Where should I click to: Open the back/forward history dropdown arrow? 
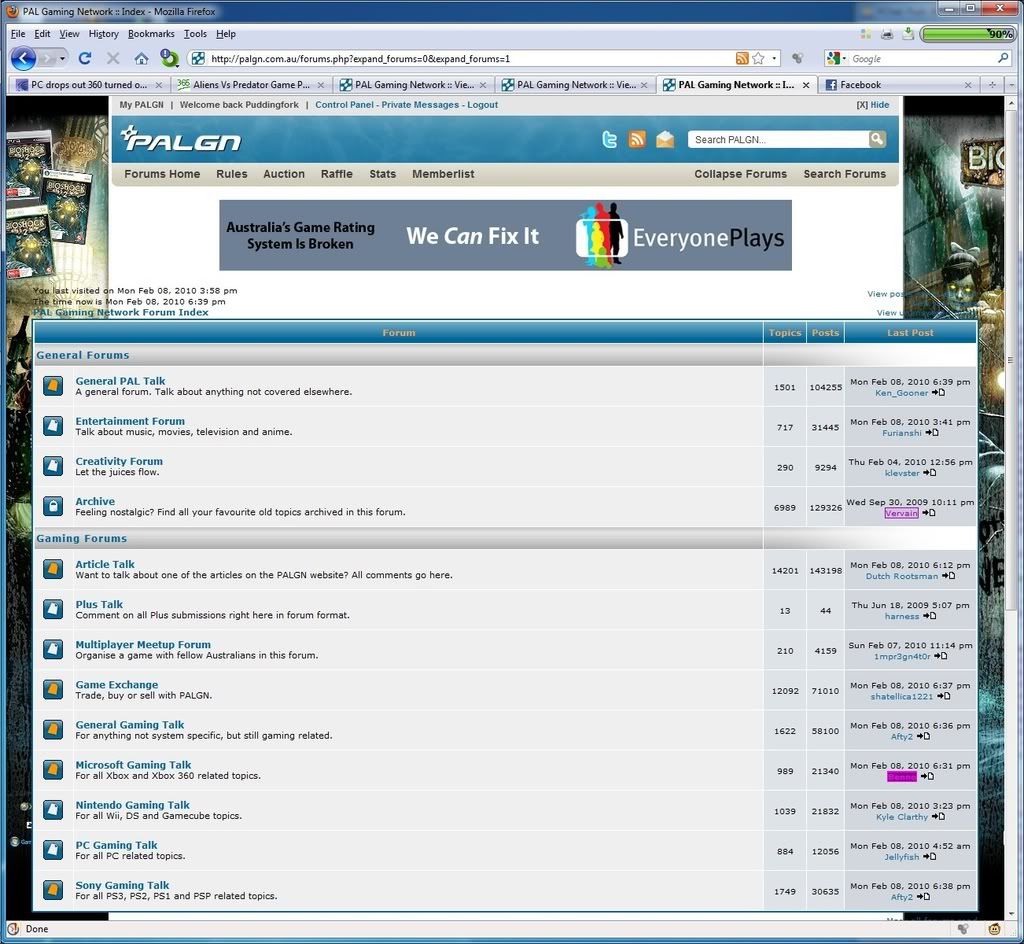pyautogui.click(x=62, y=59)
